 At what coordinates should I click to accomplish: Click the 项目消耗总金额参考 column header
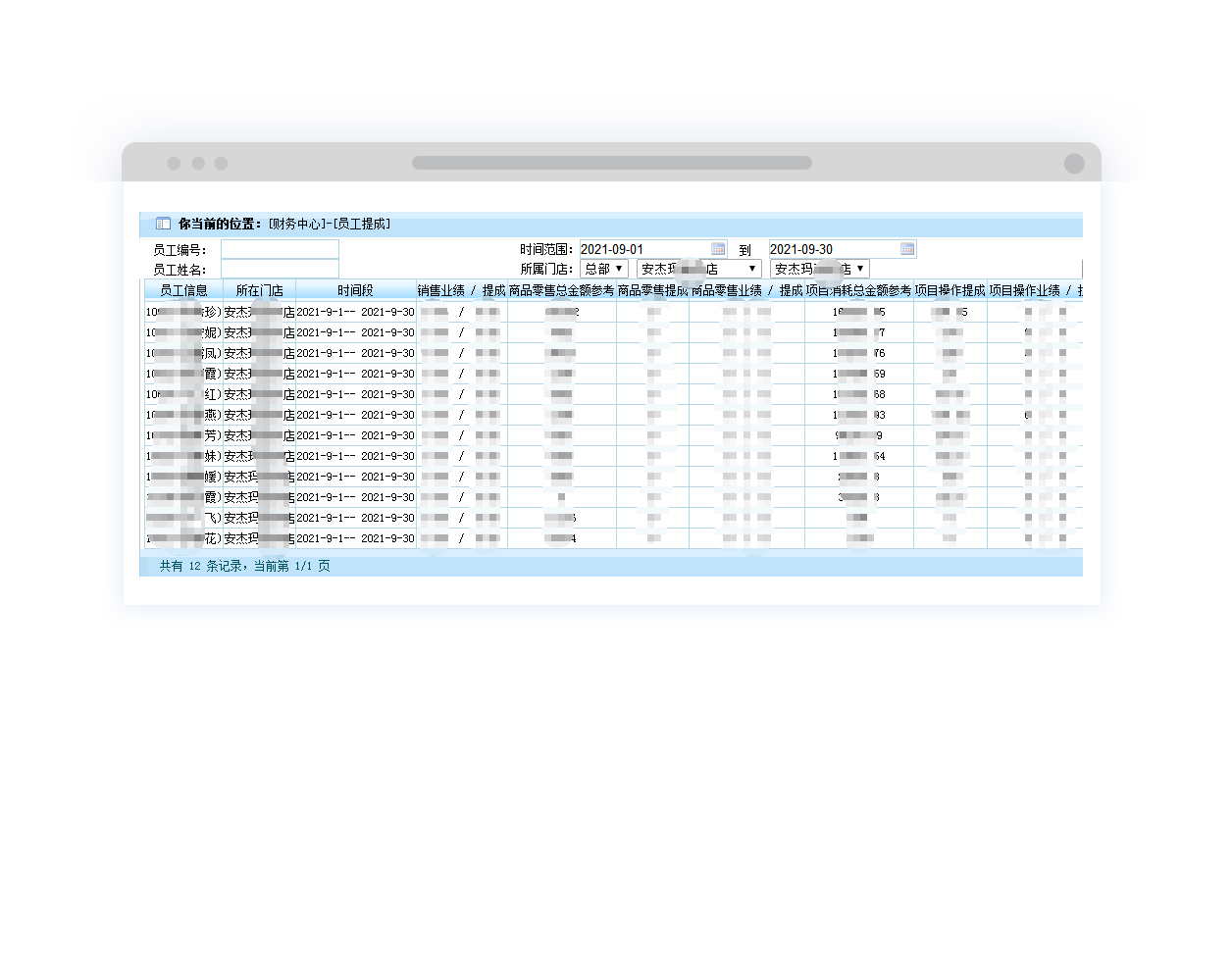(x=858, y=290)
